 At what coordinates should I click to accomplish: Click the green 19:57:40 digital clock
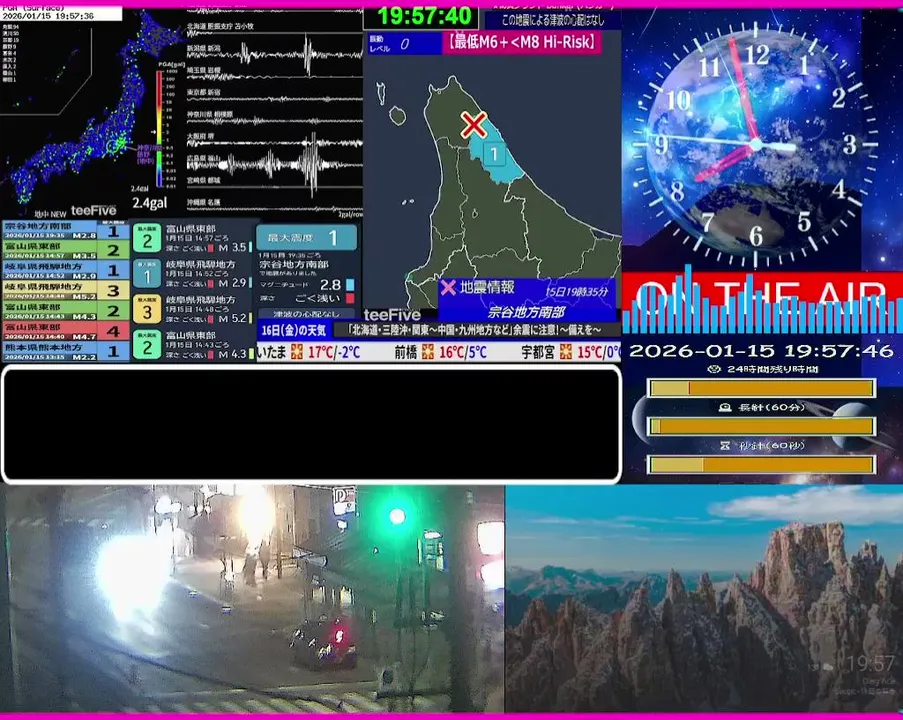pos(423,17)
